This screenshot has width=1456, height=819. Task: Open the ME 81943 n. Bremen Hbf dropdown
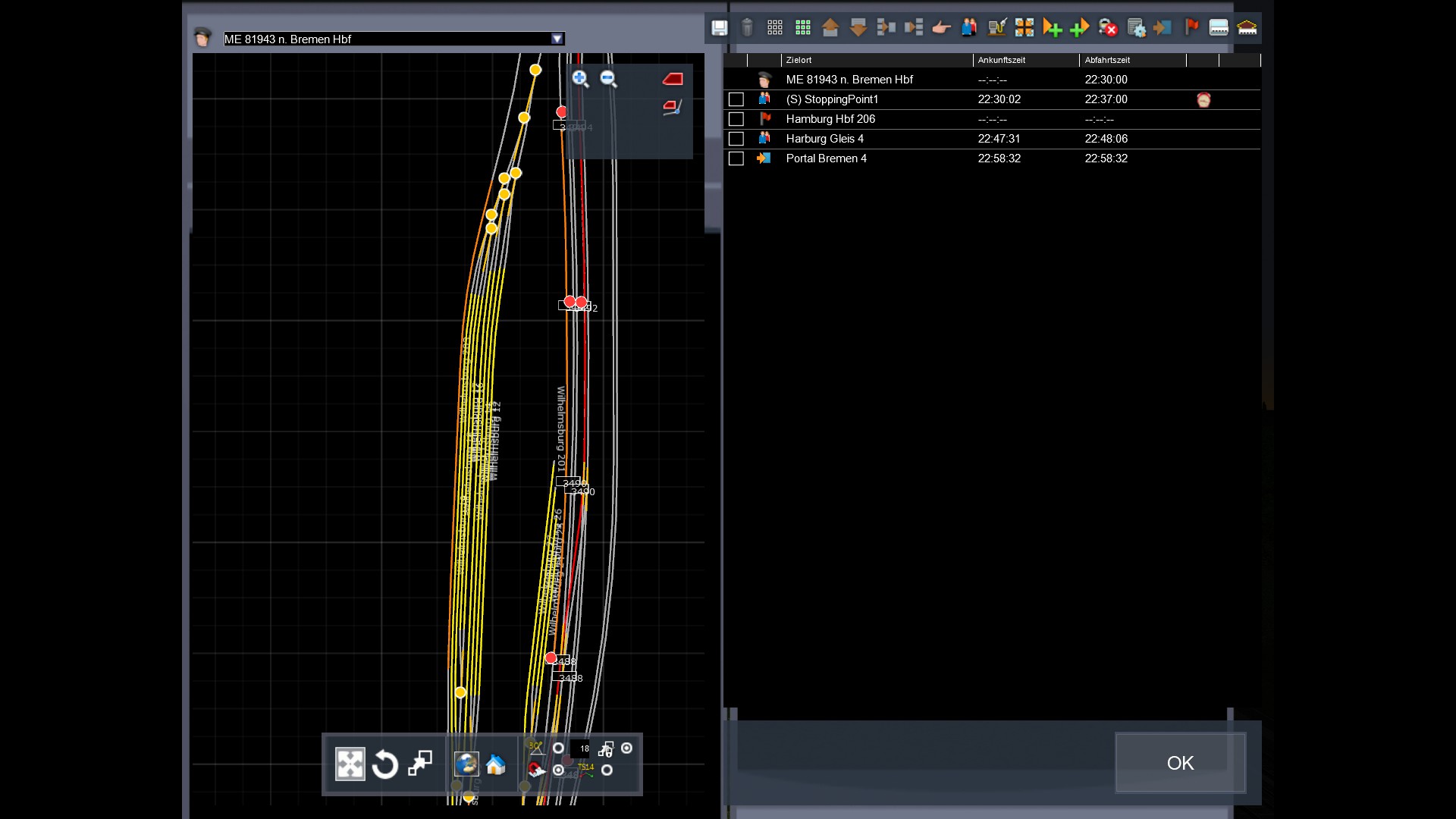[x=557, y=39]
